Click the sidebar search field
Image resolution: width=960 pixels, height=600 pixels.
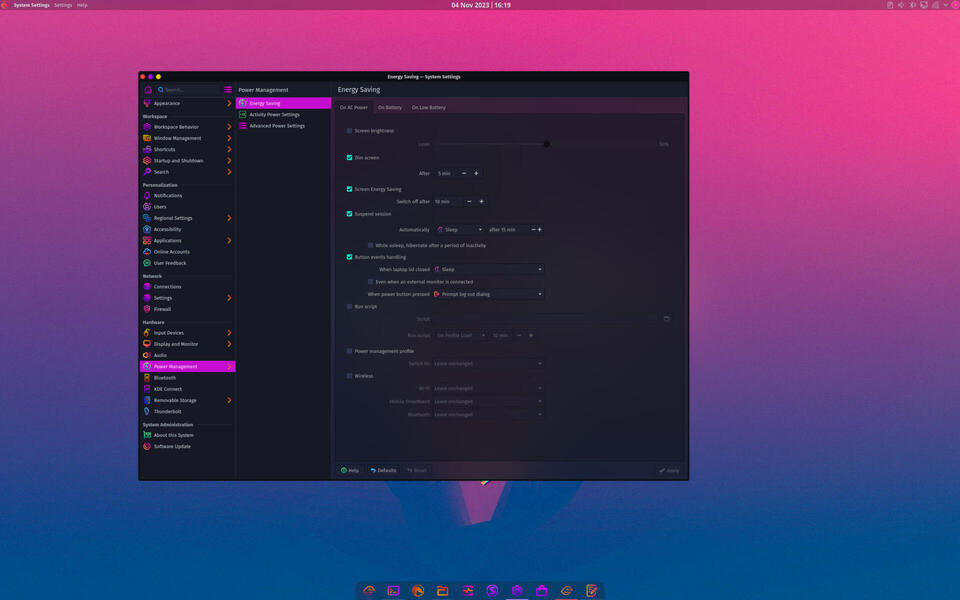click(x=188, y=89)
